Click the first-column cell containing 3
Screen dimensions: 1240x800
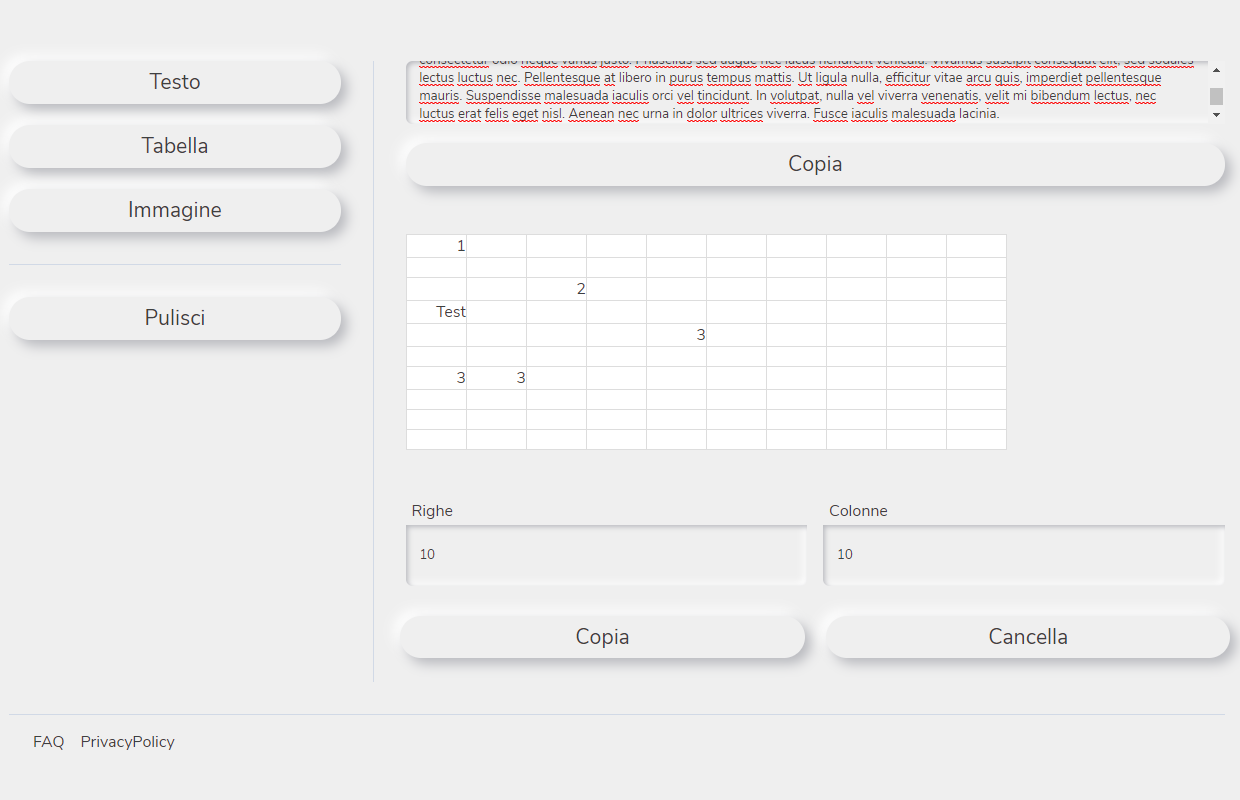pyautogui.click(x=437, y=378)
